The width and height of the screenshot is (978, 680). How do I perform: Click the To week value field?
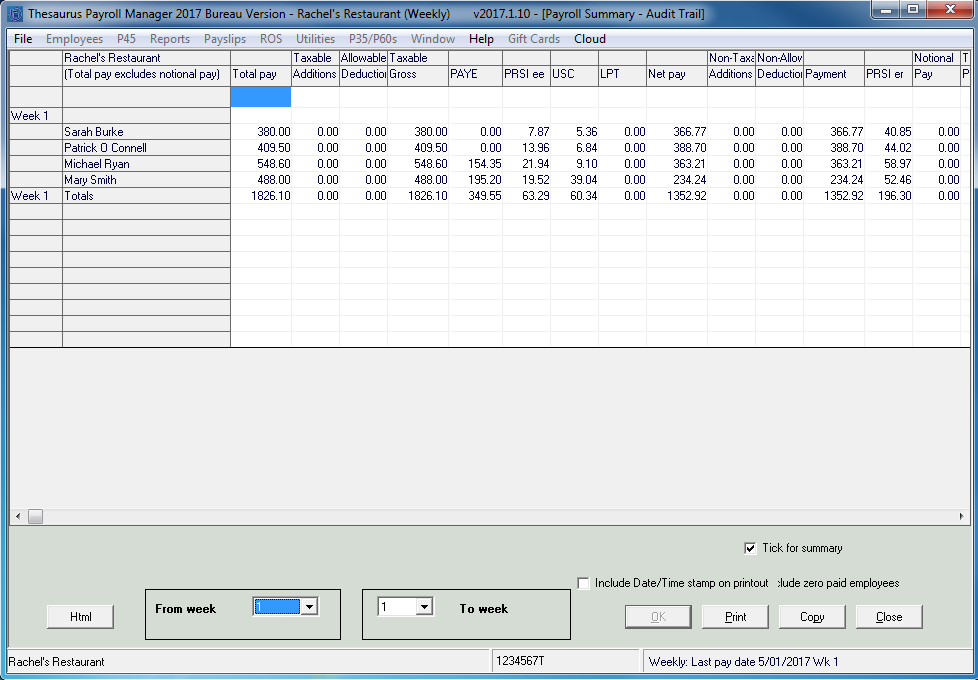(397, 607)
